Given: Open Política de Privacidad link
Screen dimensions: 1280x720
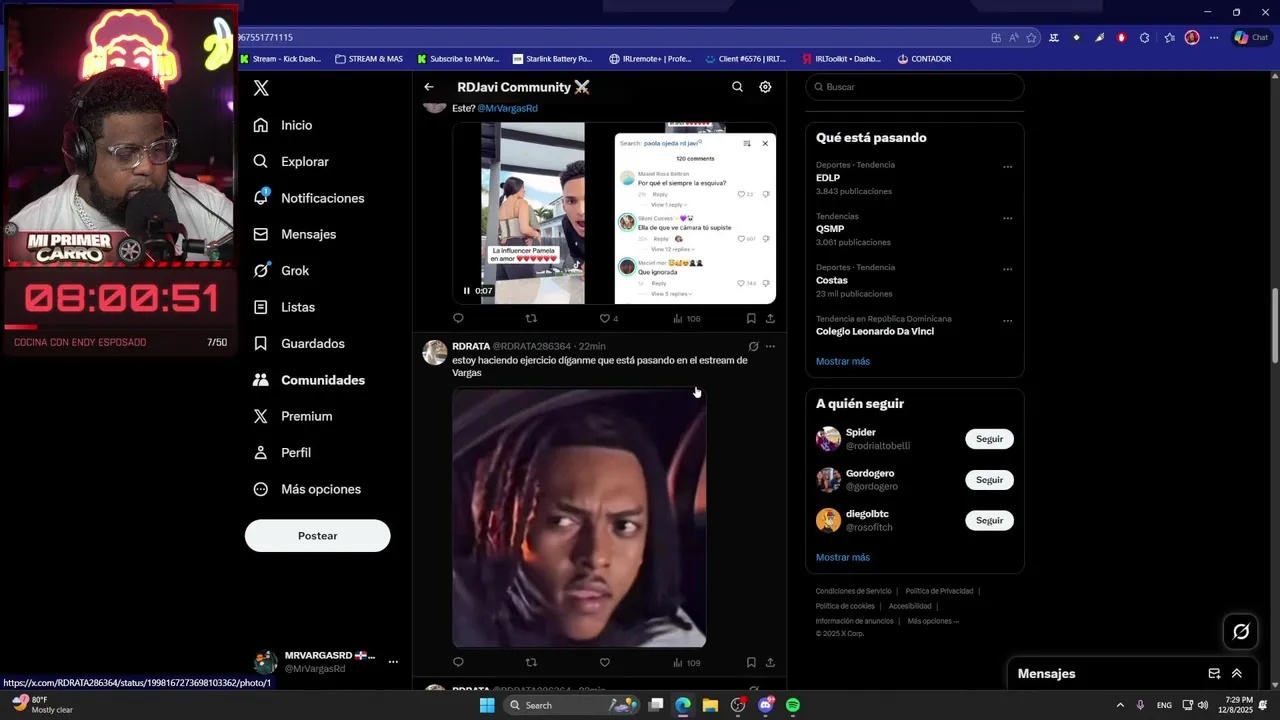Looking at the screenshot, I should (939, 591).
